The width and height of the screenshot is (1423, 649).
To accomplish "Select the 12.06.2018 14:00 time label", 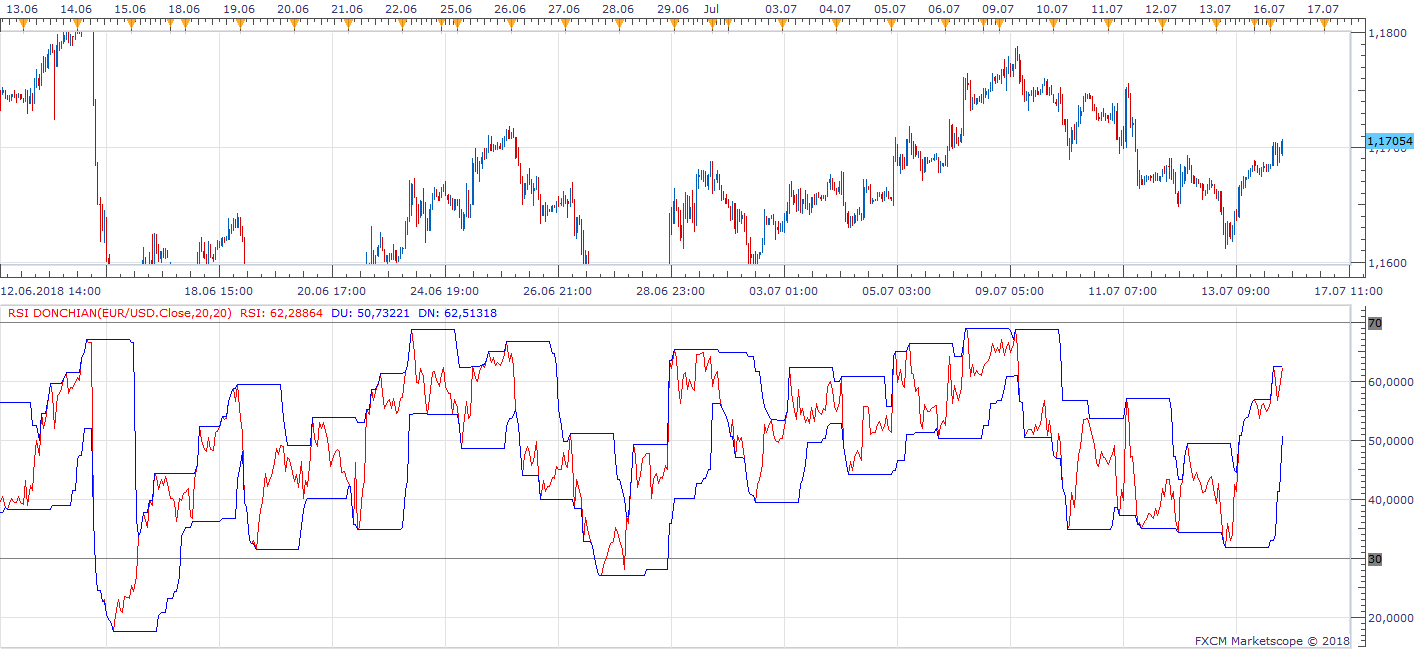I will pyautogui.click(x=51, y=291).
